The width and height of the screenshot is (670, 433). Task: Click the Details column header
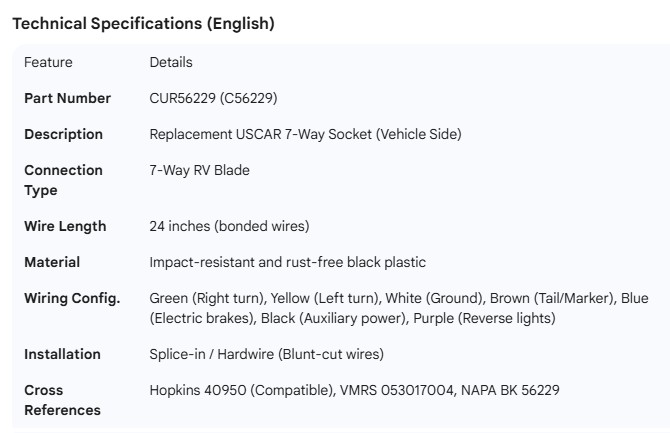171,62
